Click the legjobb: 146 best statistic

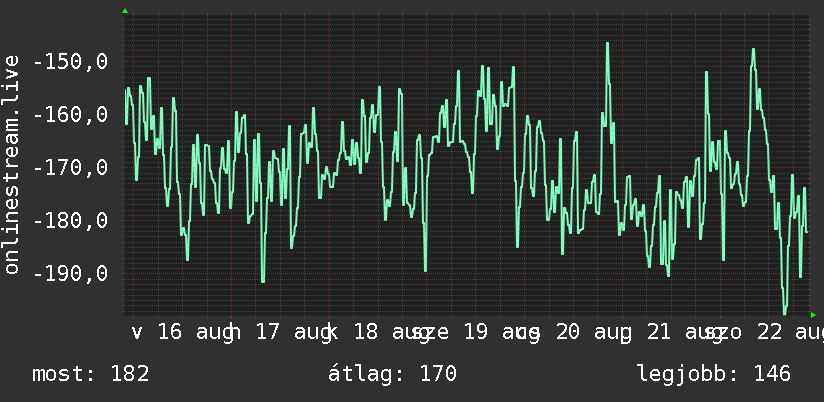[x=714, y=374]
